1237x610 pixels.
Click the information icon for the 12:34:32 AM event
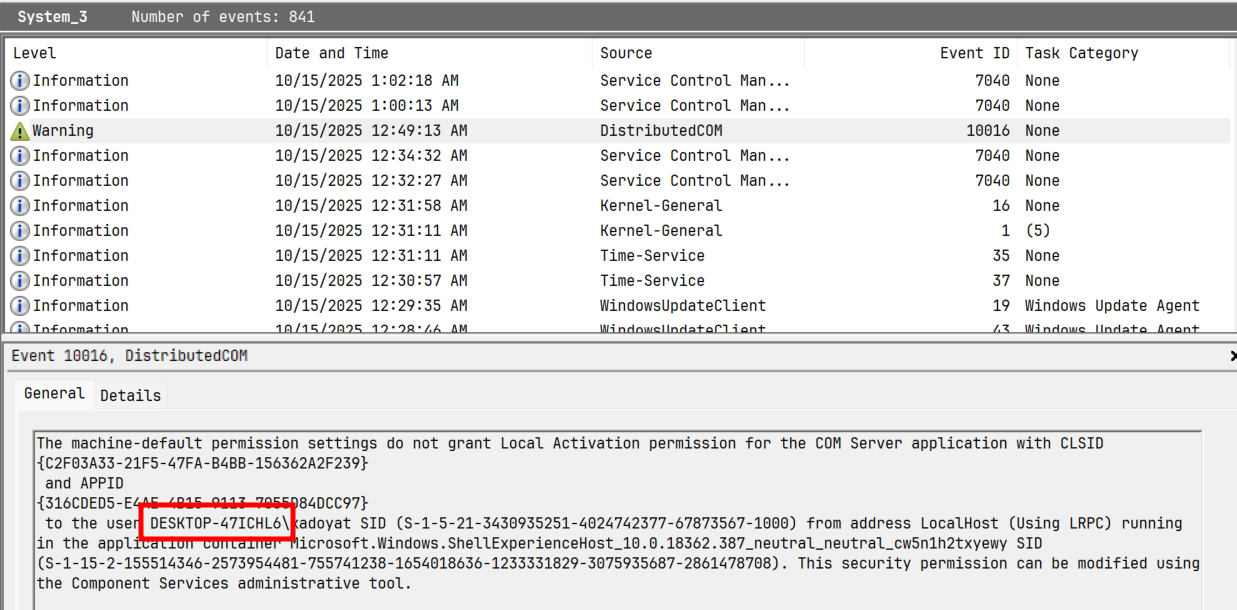click(x=20, y=156)
